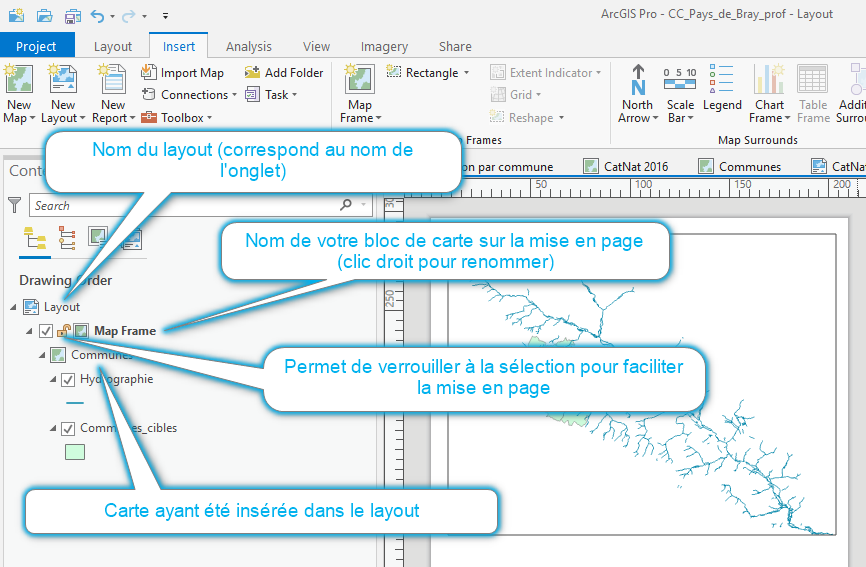Select List By Map Frame icon

[98, 237]
